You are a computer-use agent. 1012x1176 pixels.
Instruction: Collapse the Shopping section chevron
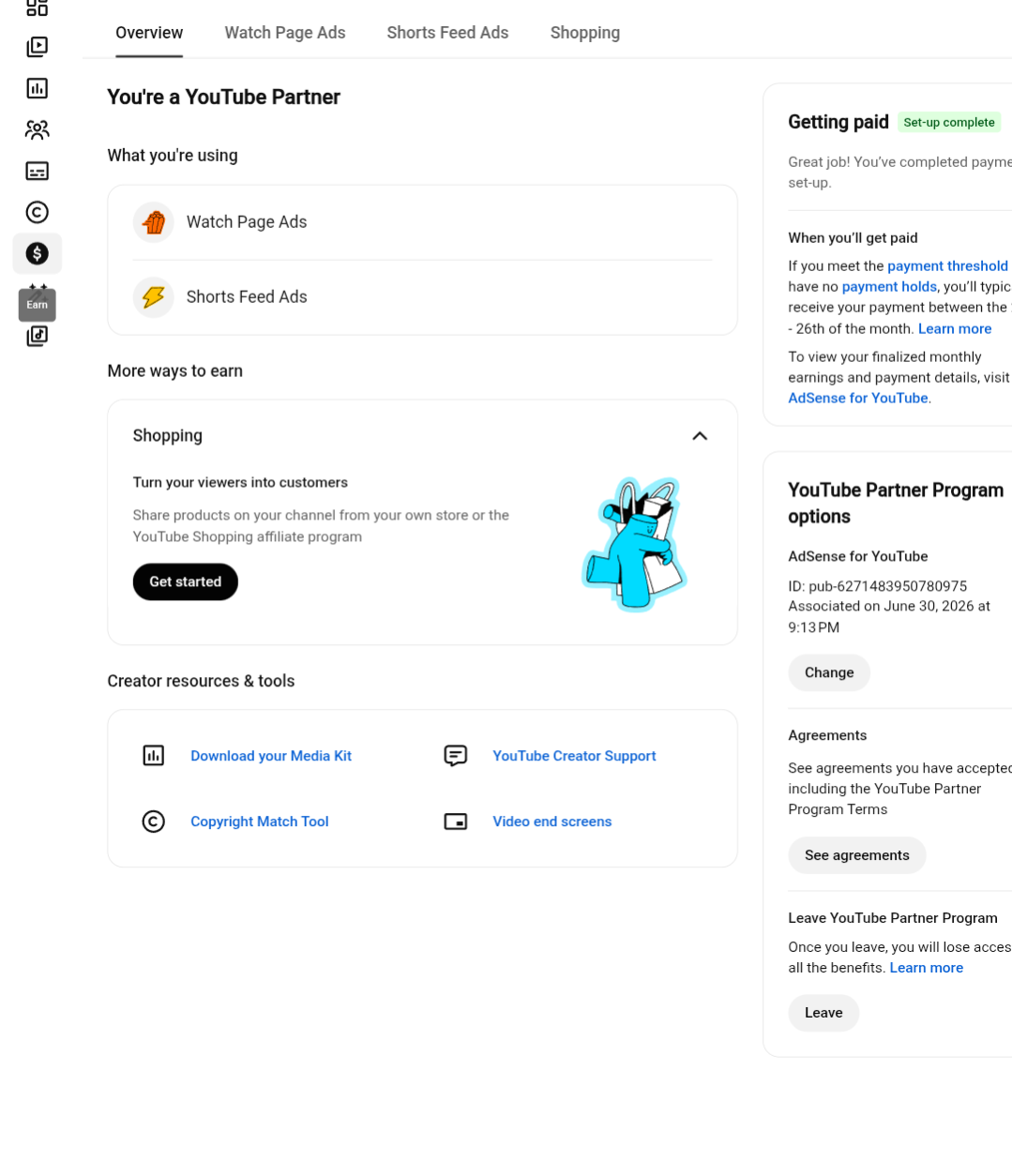(x=700, y=436)
